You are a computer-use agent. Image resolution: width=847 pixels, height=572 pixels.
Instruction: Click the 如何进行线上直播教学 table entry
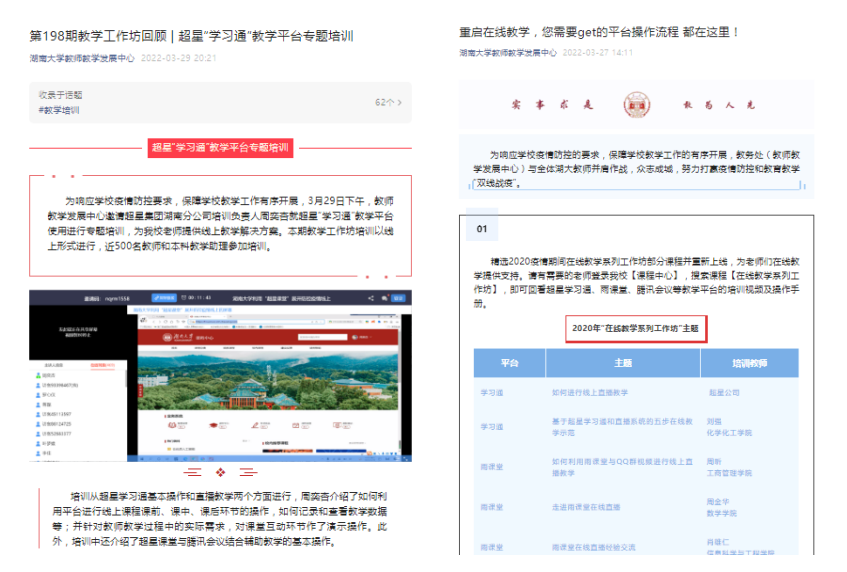pos(590,393)
